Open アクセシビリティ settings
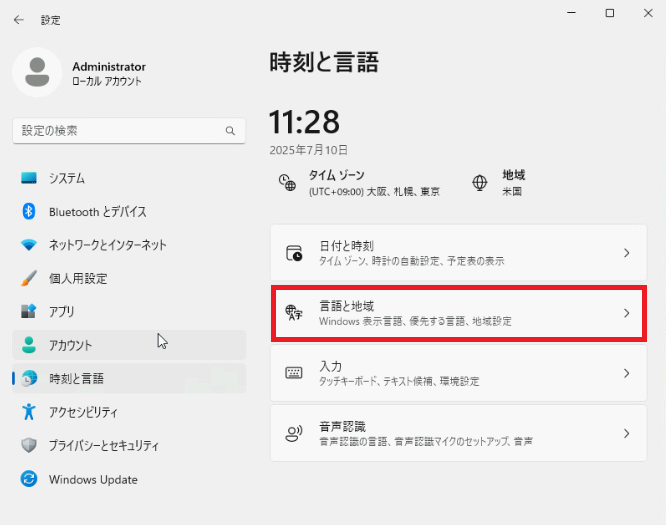This screenshot has height=525, width=666. click(x=129, y=412)
